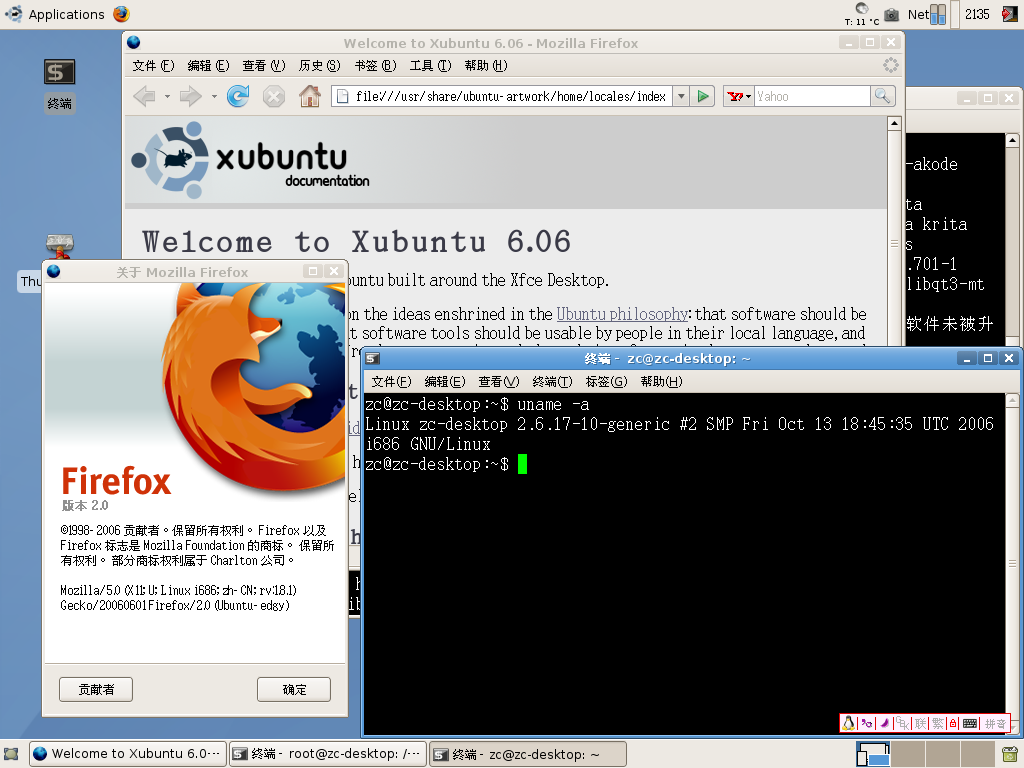Image resolution: width=1024 pixels, height=768 pixels.
Task: Open Firefox 帮助(H) menu
Action: [485, 65]
